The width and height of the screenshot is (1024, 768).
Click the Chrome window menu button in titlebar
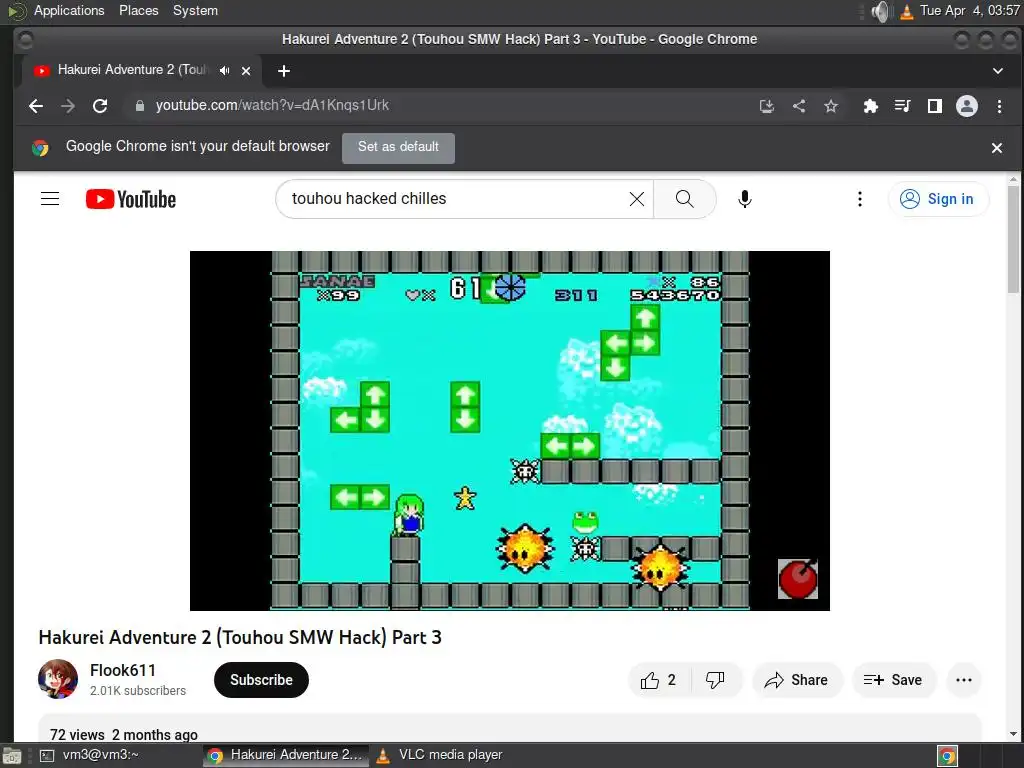[x=25, y=40]
